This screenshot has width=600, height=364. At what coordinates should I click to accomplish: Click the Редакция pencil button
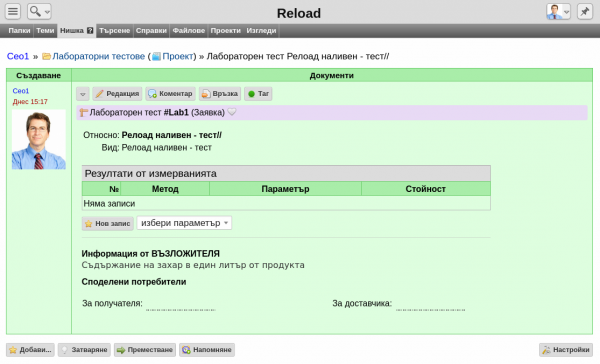coord(117,94)
